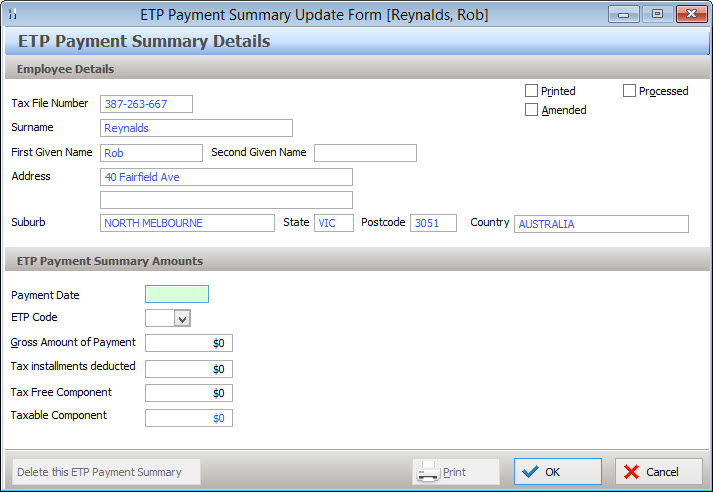Select the Tax File Number field
Screen dimensions: 713x492
(146, 104)
